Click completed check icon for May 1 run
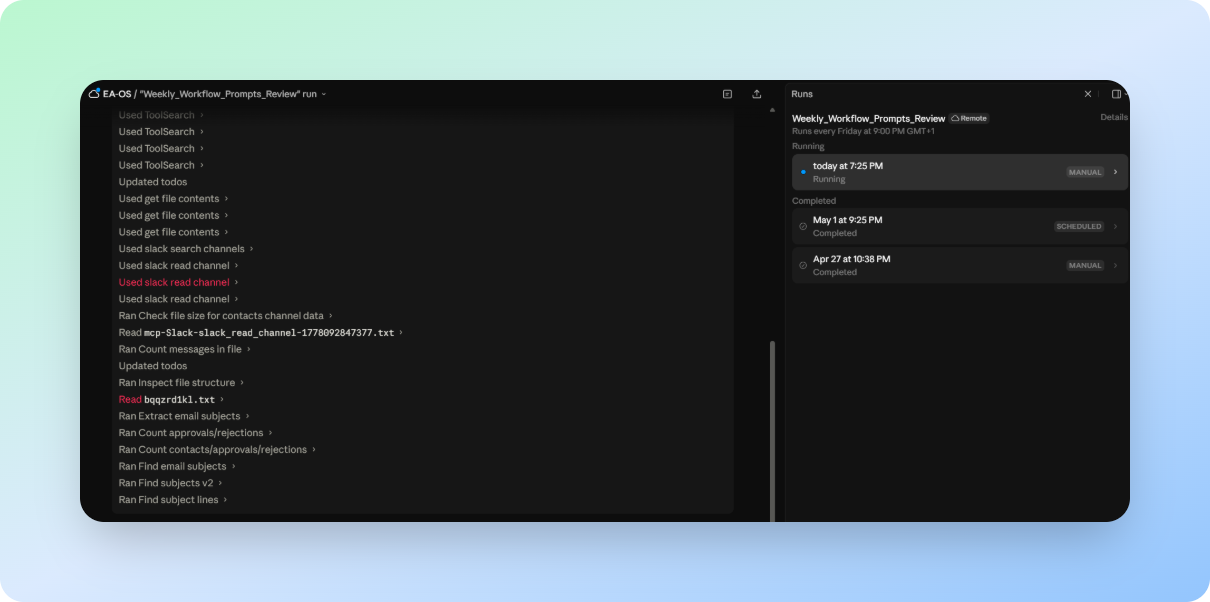The image size is (1210, 602). (x=803, y=226)
